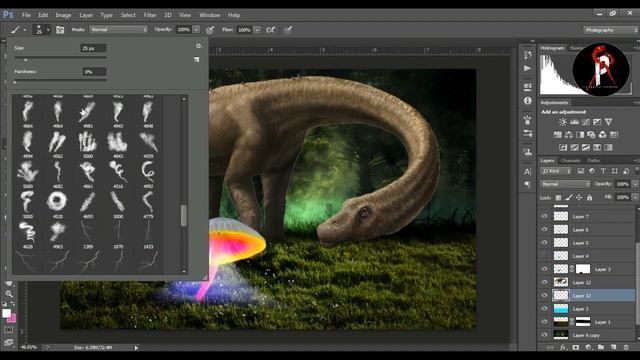Open the layer blend mode Normal dropdown
Screen dimensions: 640x360
pos(565,184)
